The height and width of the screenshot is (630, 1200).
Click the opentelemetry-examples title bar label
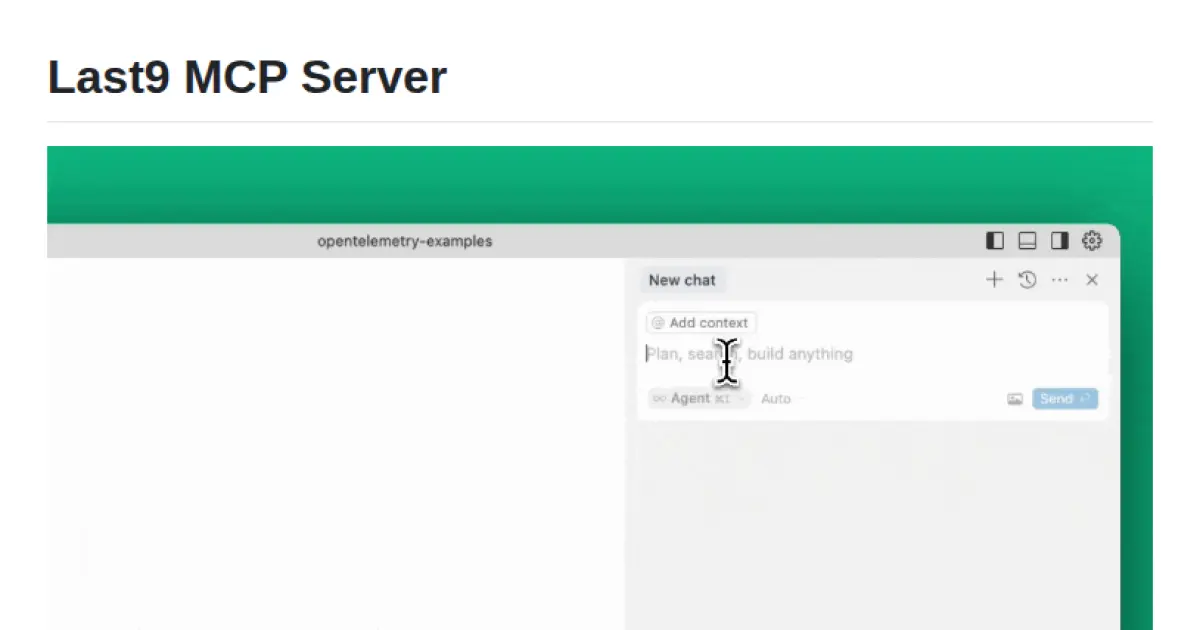[404, 241]
